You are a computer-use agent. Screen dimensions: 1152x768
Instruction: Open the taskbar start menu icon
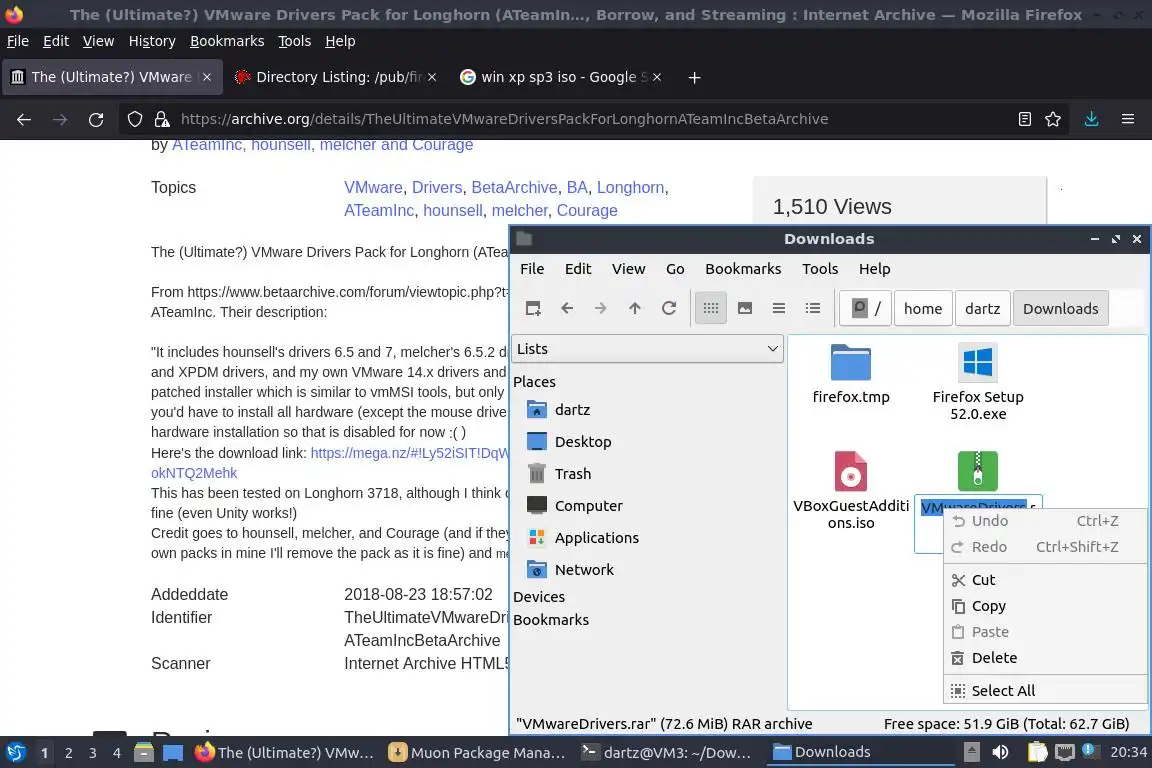coord(16,753)
